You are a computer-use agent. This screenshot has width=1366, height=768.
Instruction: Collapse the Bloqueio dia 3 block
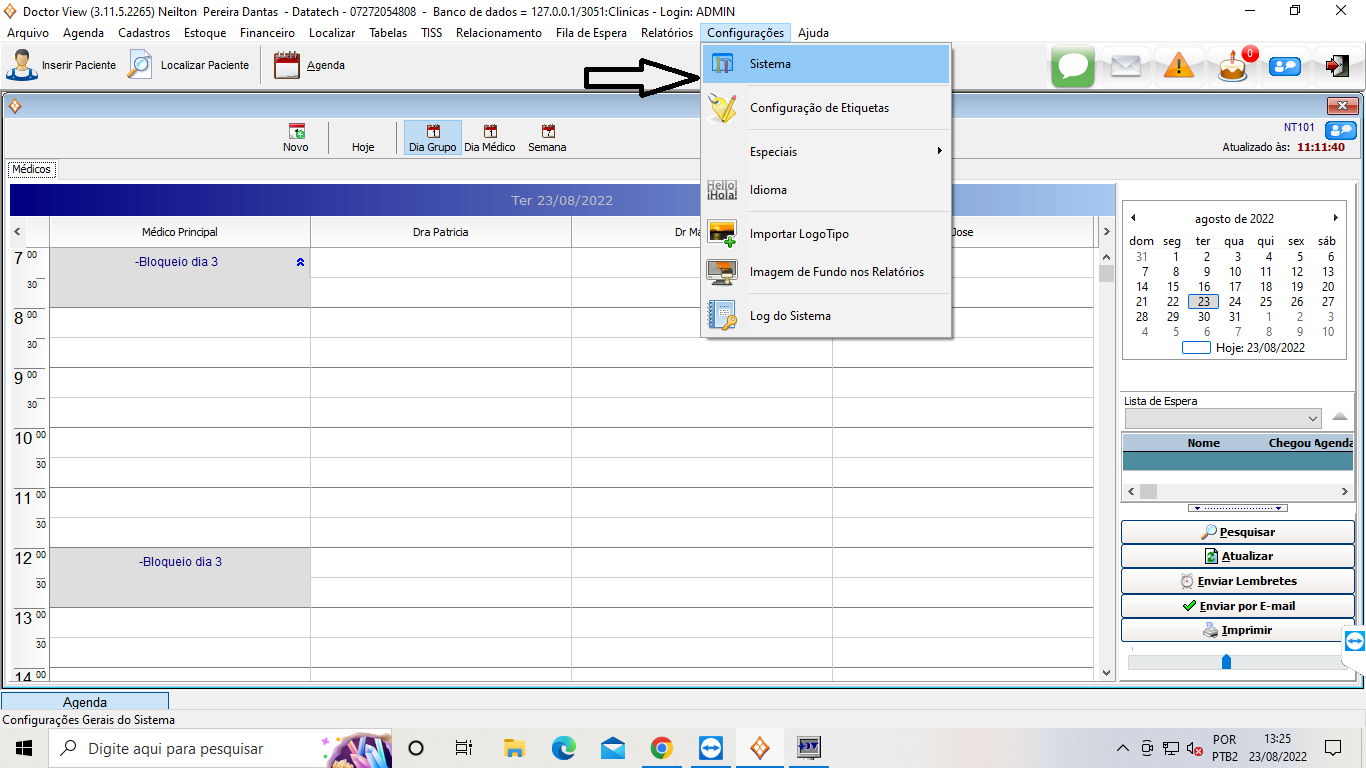coord(300,262)
